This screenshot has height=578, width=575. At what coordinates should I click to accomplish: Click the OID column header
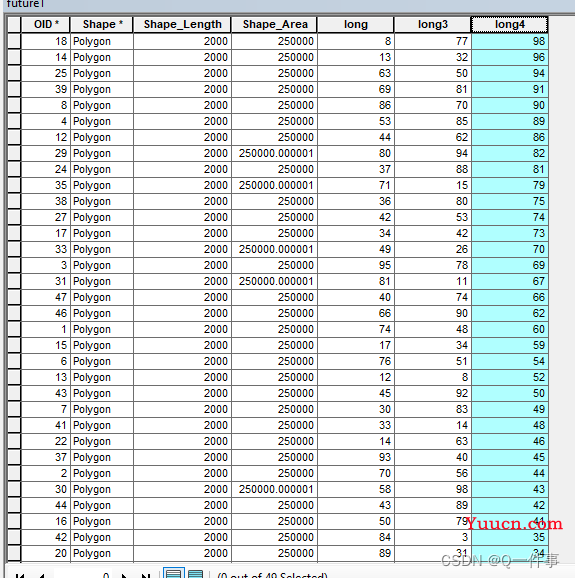pos(46,24)
